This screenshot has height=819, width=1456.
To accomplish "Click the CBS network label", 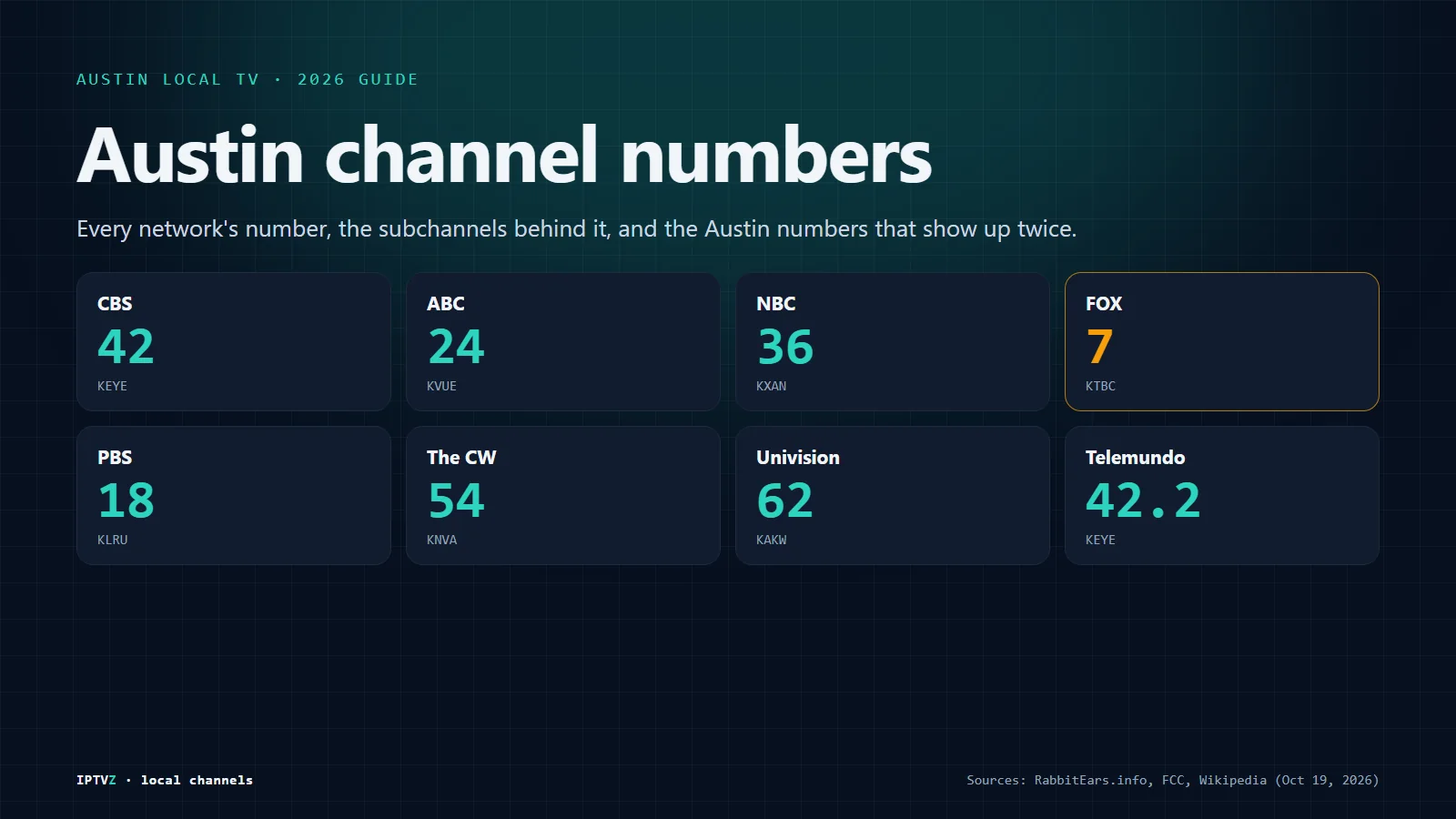I will click(x=115, y=304).
